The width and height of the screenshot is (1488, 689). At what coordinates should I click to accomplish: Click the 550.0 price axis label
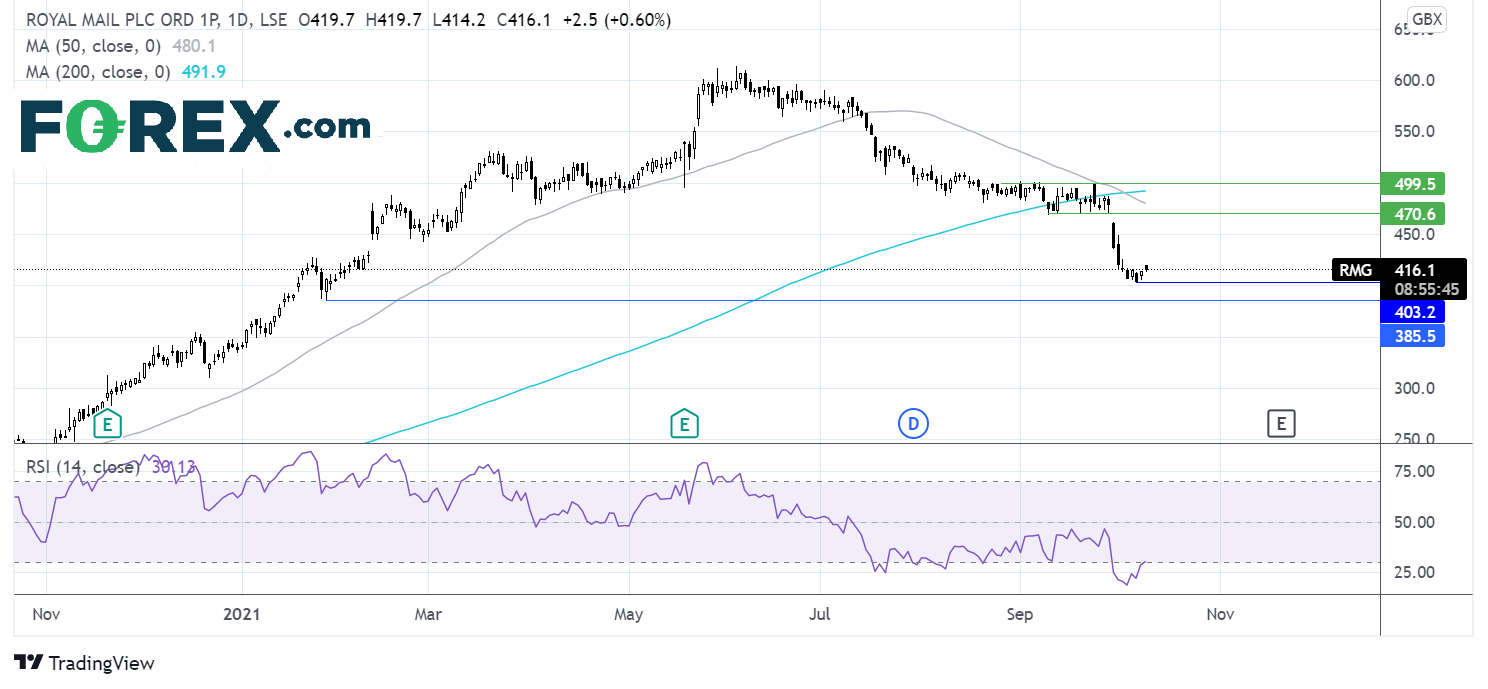click(x=1415, y=131)
